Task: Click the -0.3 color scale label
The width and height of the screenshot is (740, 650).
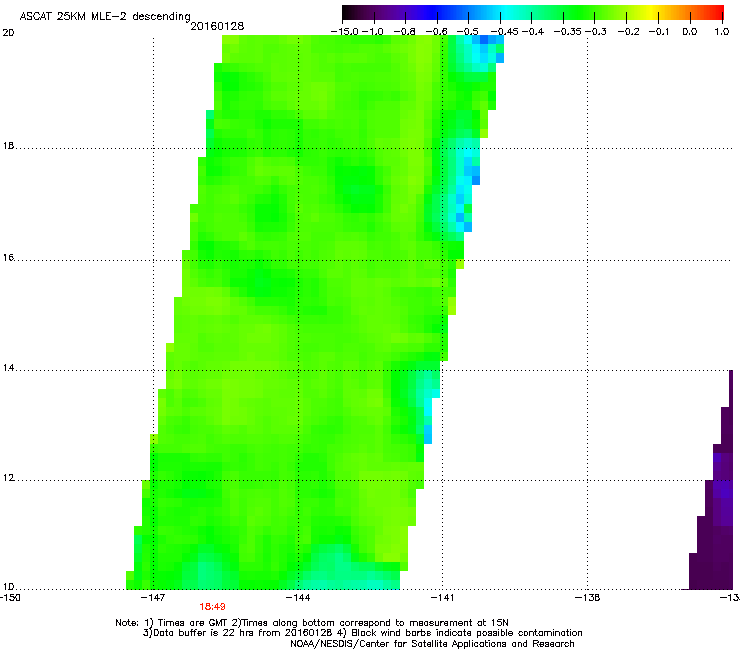Action: 596,32
